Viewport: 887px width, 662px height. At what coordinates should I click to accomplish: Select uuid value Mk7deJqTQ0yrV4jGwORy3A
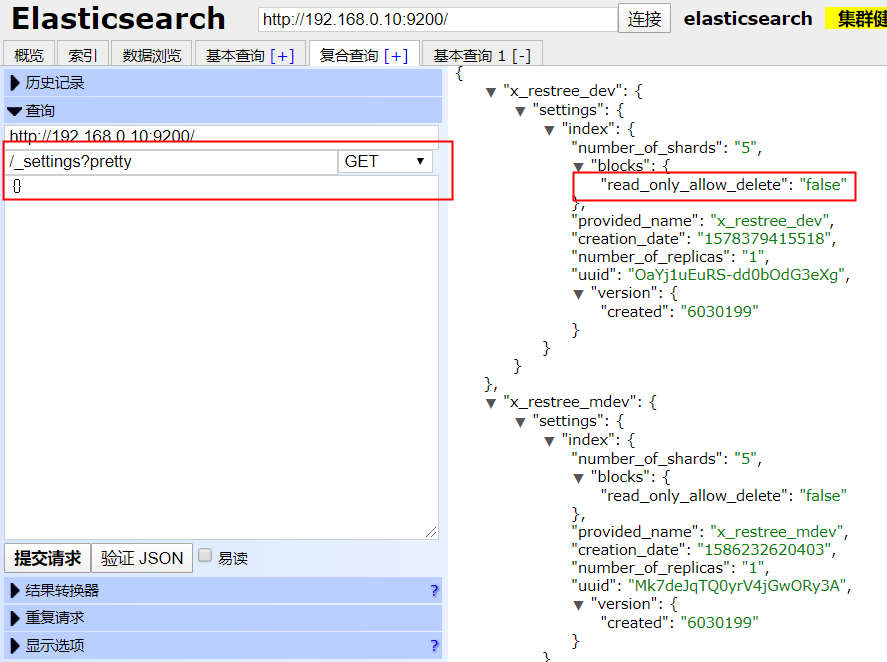point(738,586)
